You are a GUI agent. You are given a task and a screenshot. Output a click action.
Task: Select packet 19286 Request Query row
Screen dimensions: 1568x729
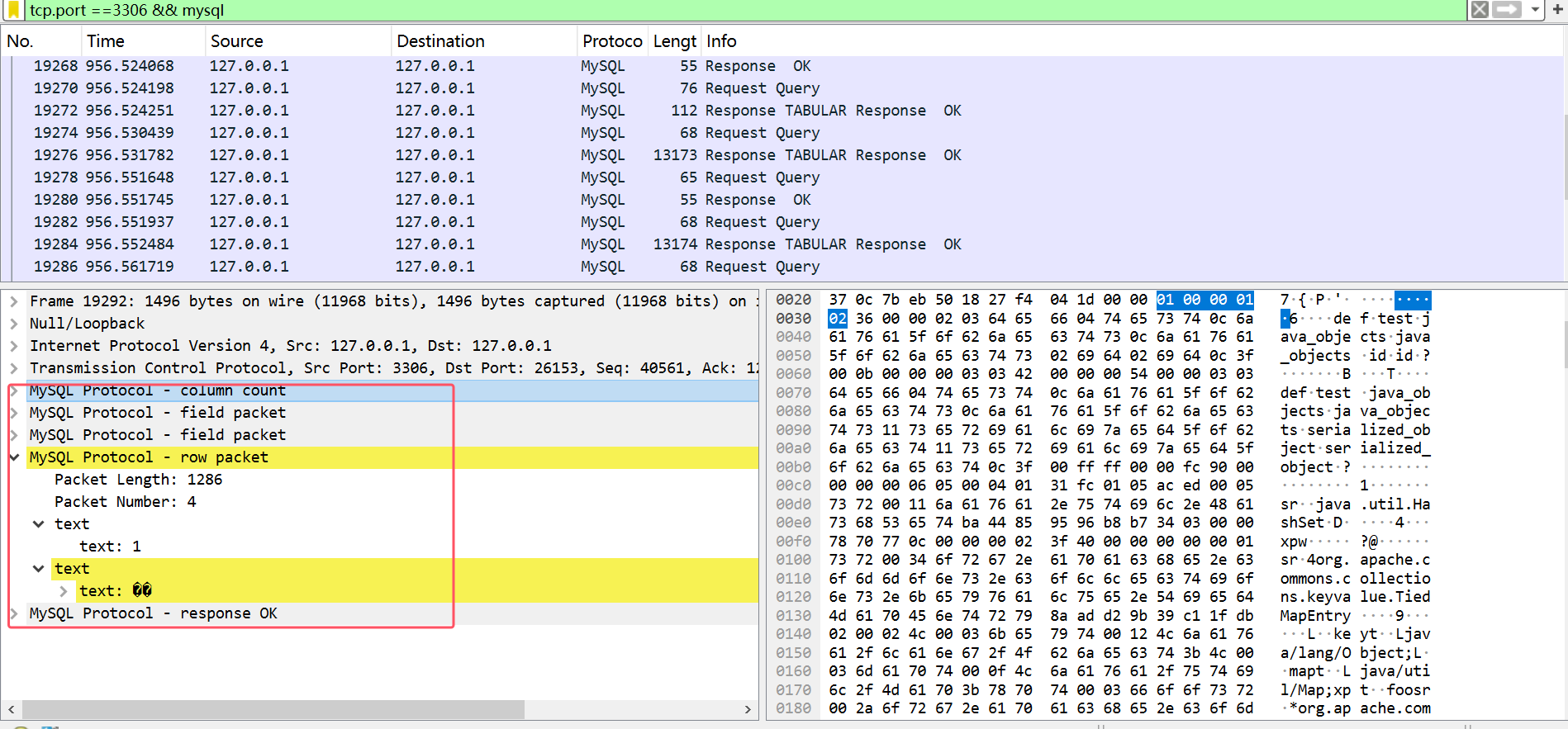[781, 267]
